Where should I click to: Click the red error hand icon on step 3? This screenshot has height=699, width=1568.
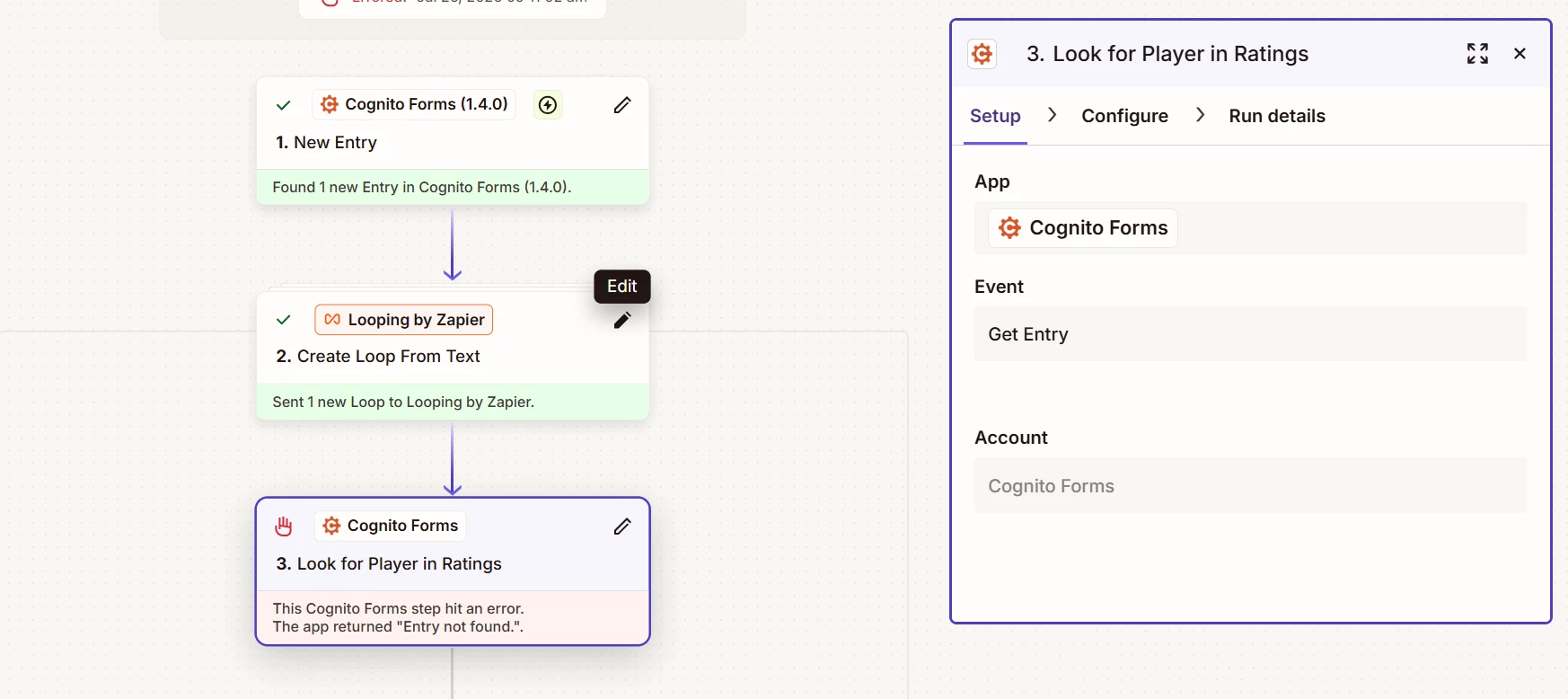click(x=284, y=526)
